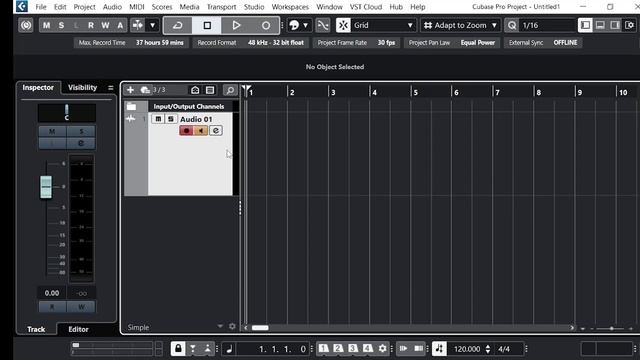640x360 pixels.
Task: Click the Inspector volume fader handle
Action: (x=46, y=187)
